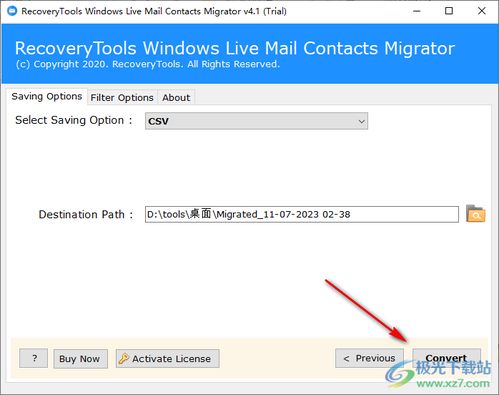The image size is (499, 395).
Task: Click the key icon on Activate License
Action: [124, 359]
